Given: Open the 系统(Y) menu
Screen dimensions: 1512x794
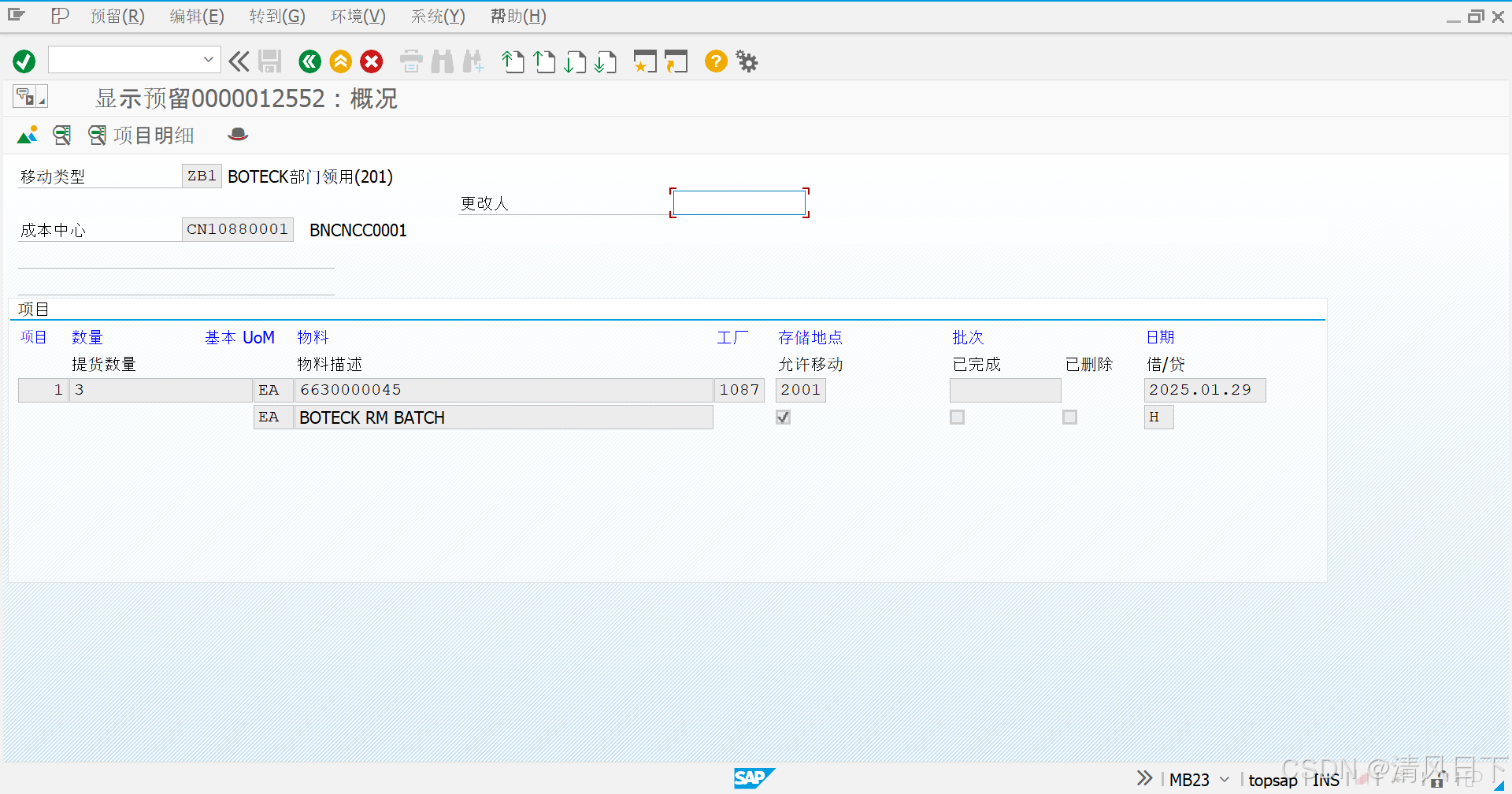Looking at the screenshot, I should 438,16.
